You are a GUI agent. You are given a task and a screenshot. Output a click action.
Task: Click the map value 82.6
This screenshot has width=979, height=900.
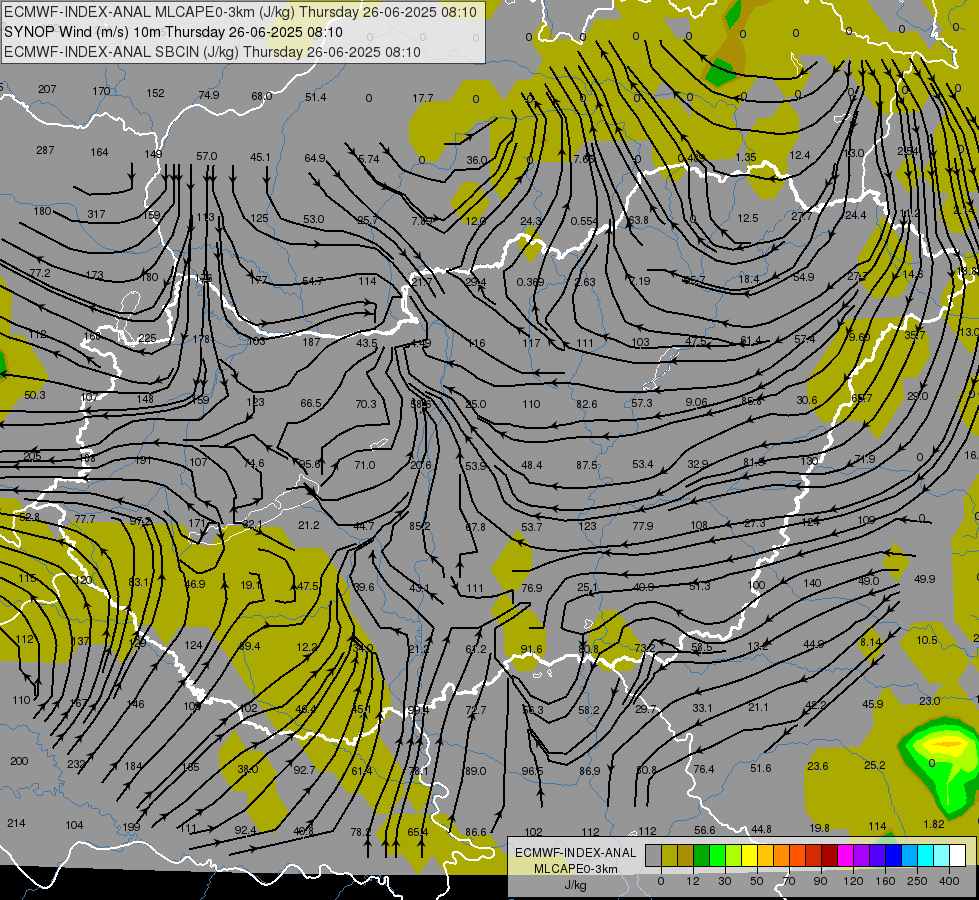coord(586,404)
